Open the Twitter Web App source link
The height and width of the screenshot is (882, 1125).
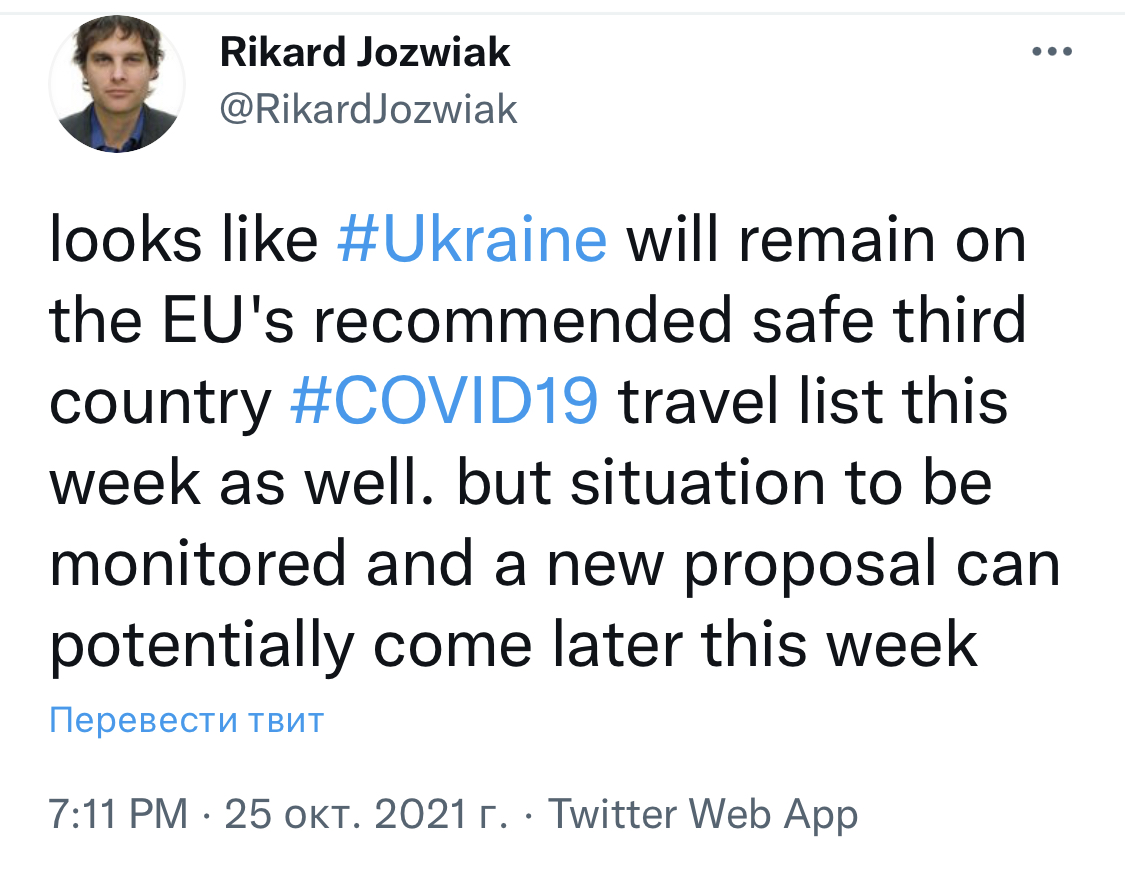coord(703,816)
